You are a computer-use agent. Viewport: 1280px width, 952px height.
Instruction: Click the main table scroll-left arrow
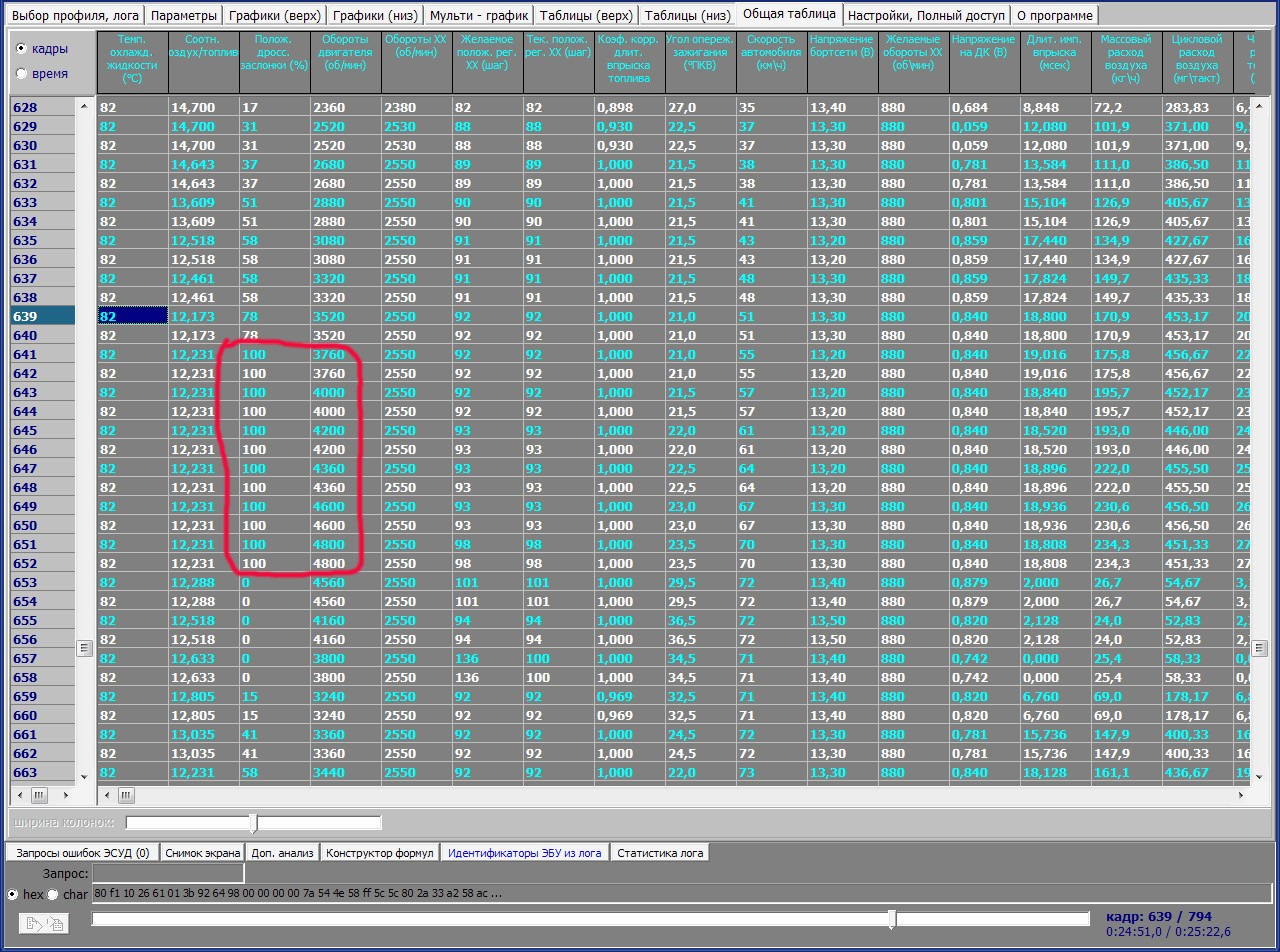[x=106, y=796]
